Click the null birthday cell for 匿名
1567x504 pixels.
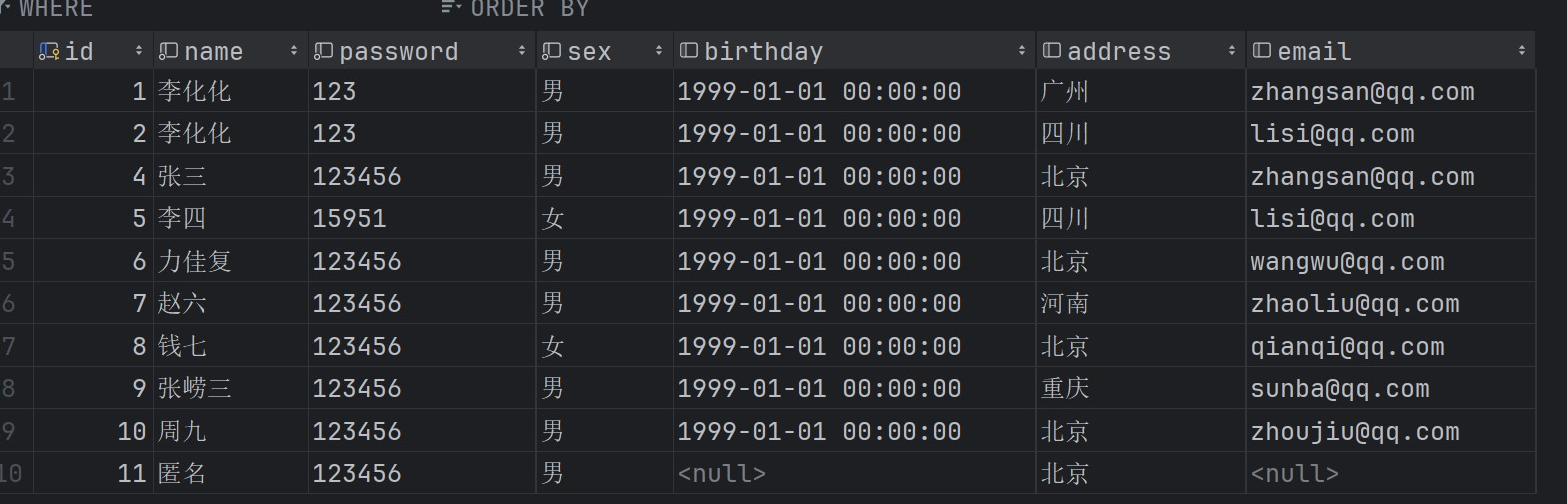(x=854, y=473)
